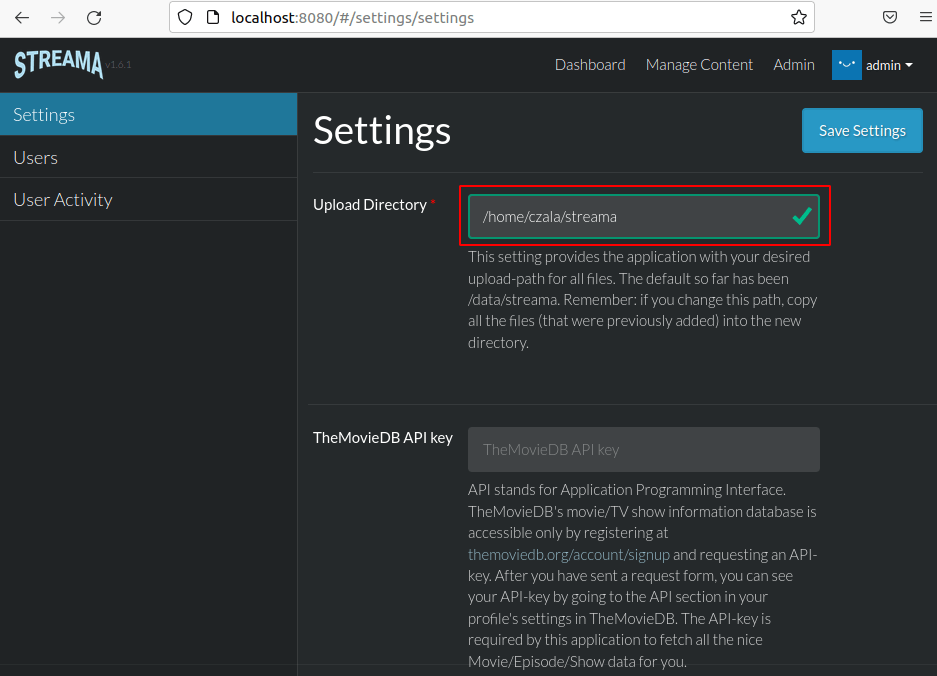937x676 pixels.
Task: Click the Upload Directory description paragraph
Action: pyautogui.click(x=642, y=299)
